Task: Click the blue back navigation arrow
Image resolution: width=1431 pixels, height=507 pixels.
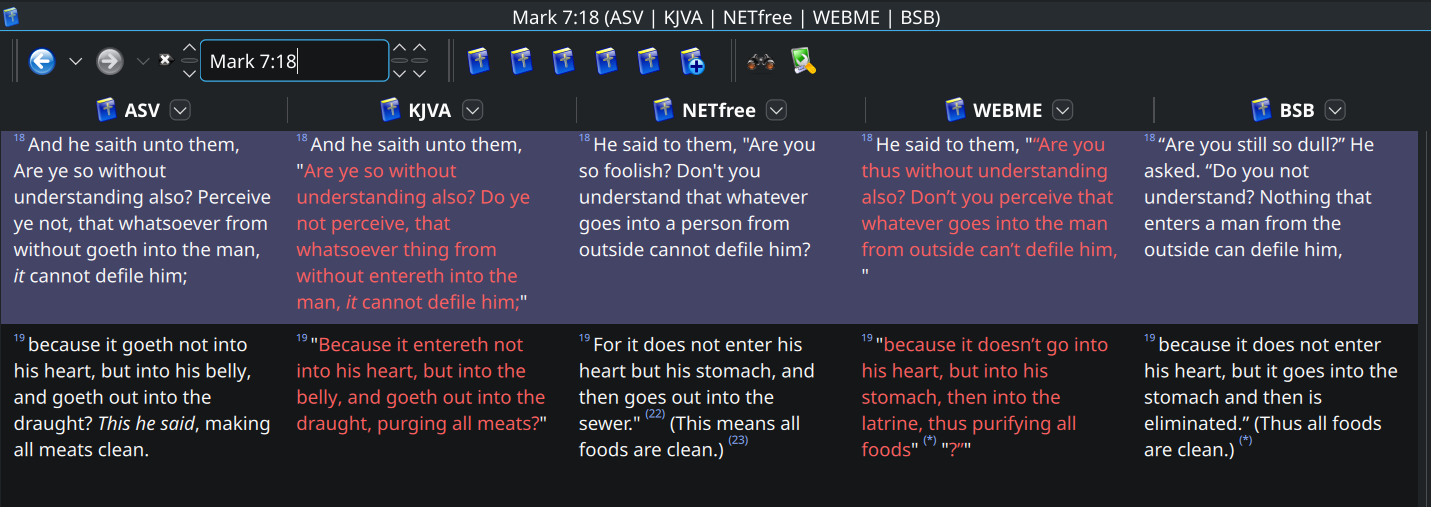Action: [41, 62]
